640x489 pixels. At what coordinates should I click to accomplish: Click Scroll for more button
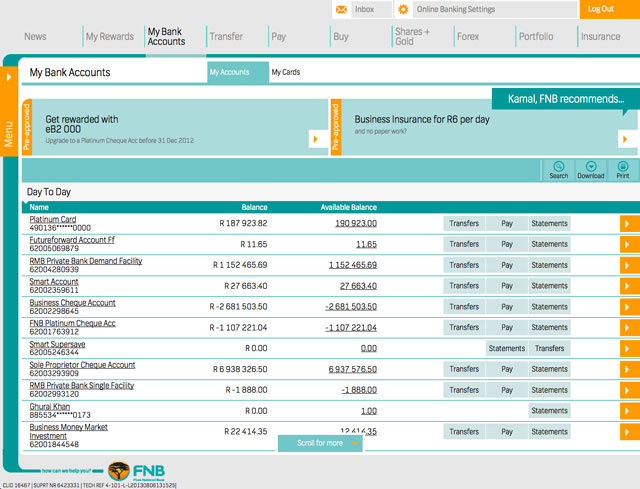[x=321, y=443]
